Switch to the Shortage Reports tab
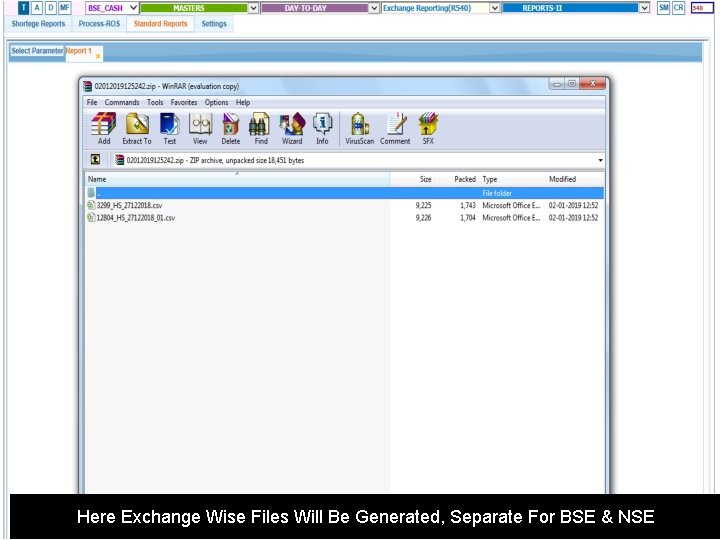Image resolution: width=720 pixels, height=540 pixels. (x=38, y=24)
